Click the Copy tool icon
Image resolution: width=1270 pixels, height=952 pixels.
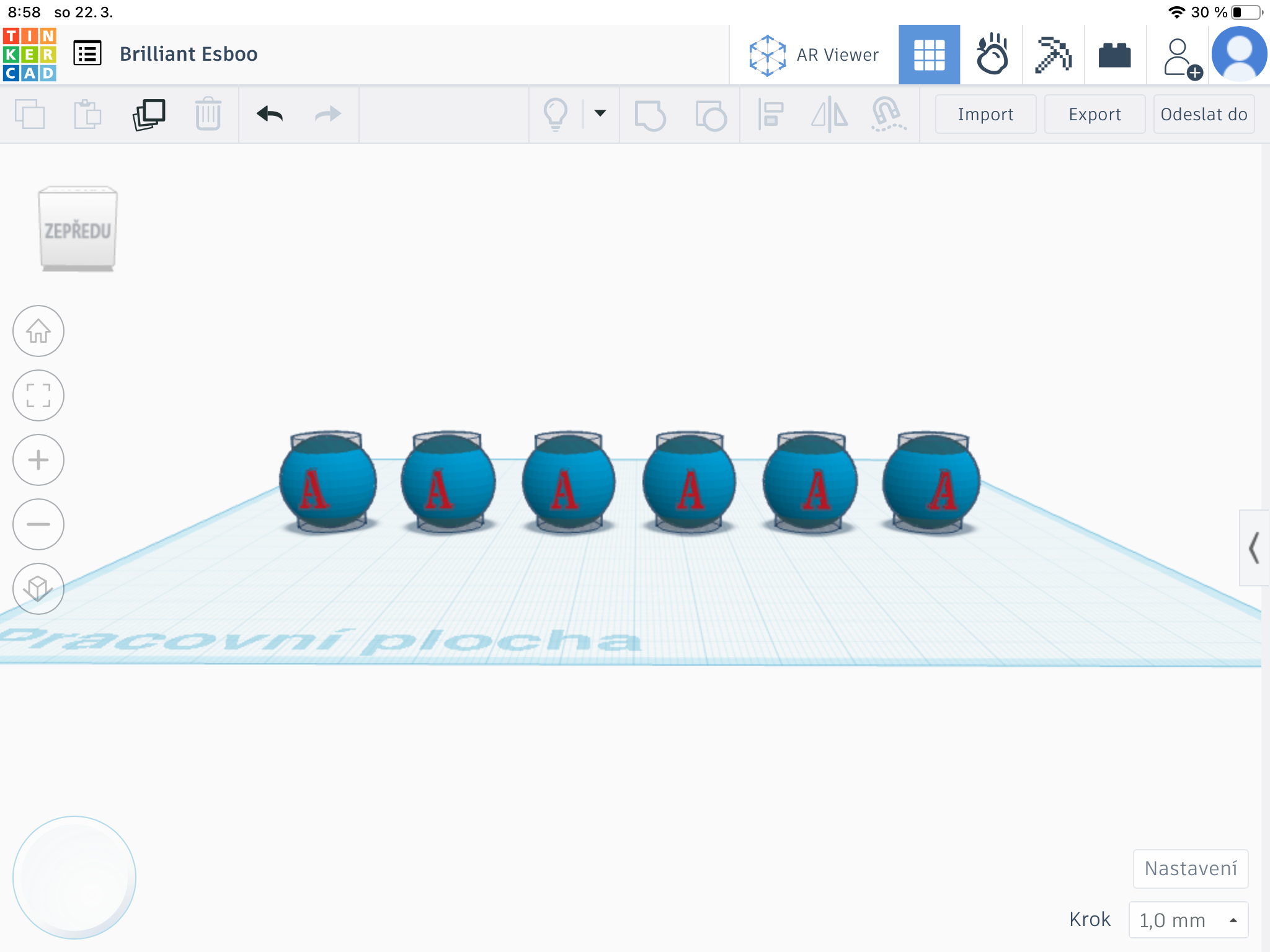[29, 114]
